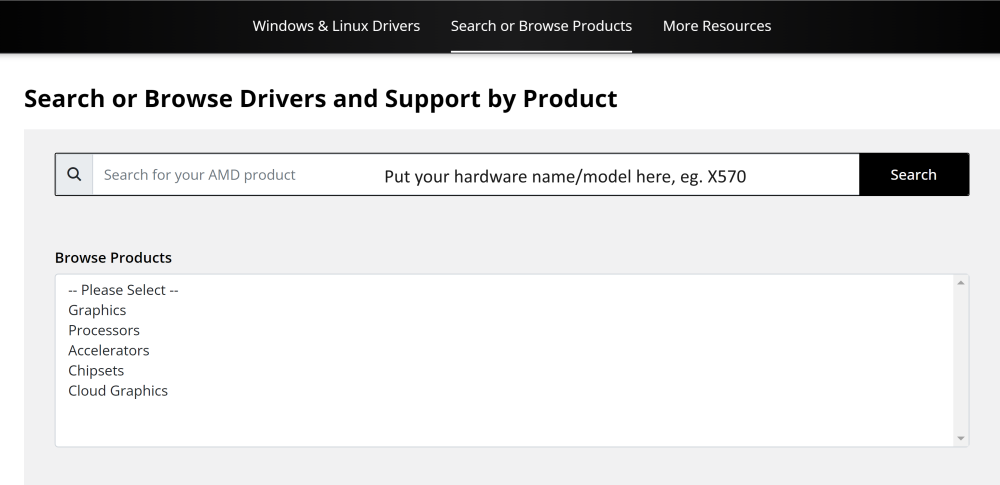Select the "-- Please Select --" list option
Screen dimensions: 1000x485
pyautogui.click(x=123, y=290)
